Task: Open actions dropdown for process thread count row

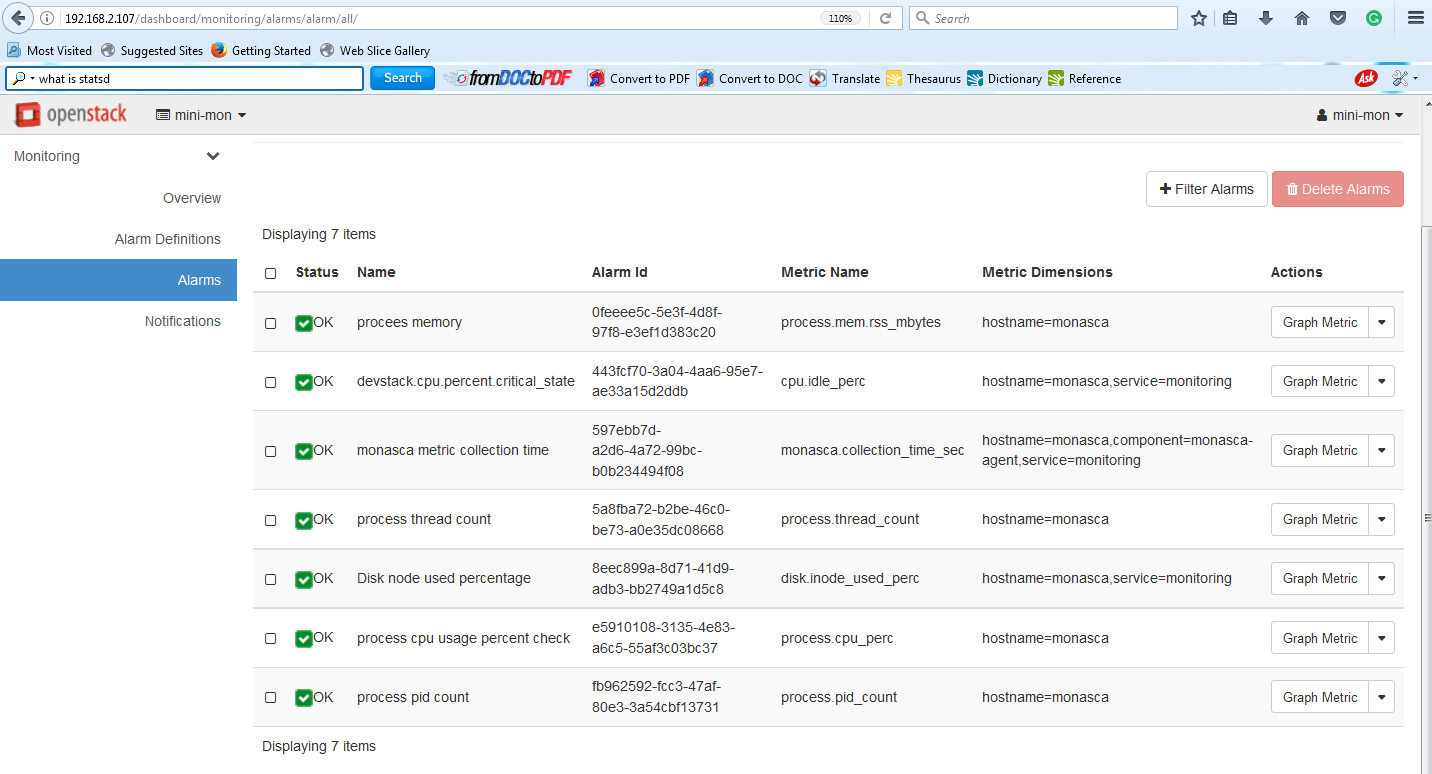Action: (x=1382, y=519)
